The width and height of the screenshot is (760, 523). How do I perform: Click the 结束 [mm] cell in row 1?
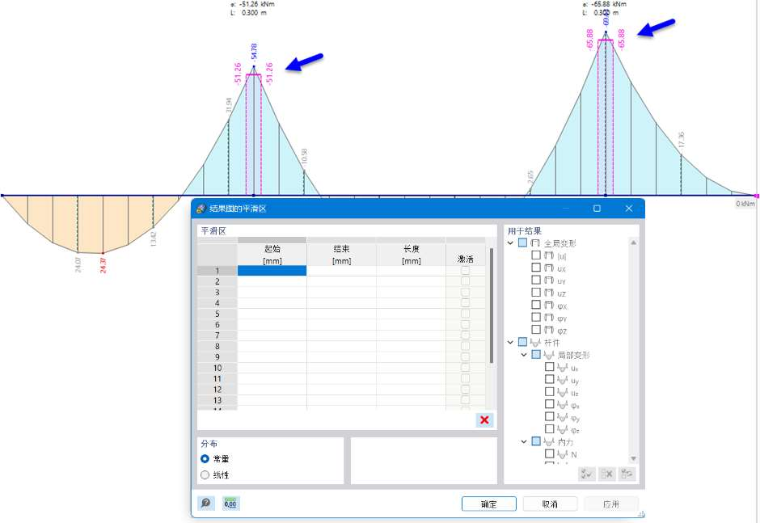pyautogui.click(x=342, y=270)
